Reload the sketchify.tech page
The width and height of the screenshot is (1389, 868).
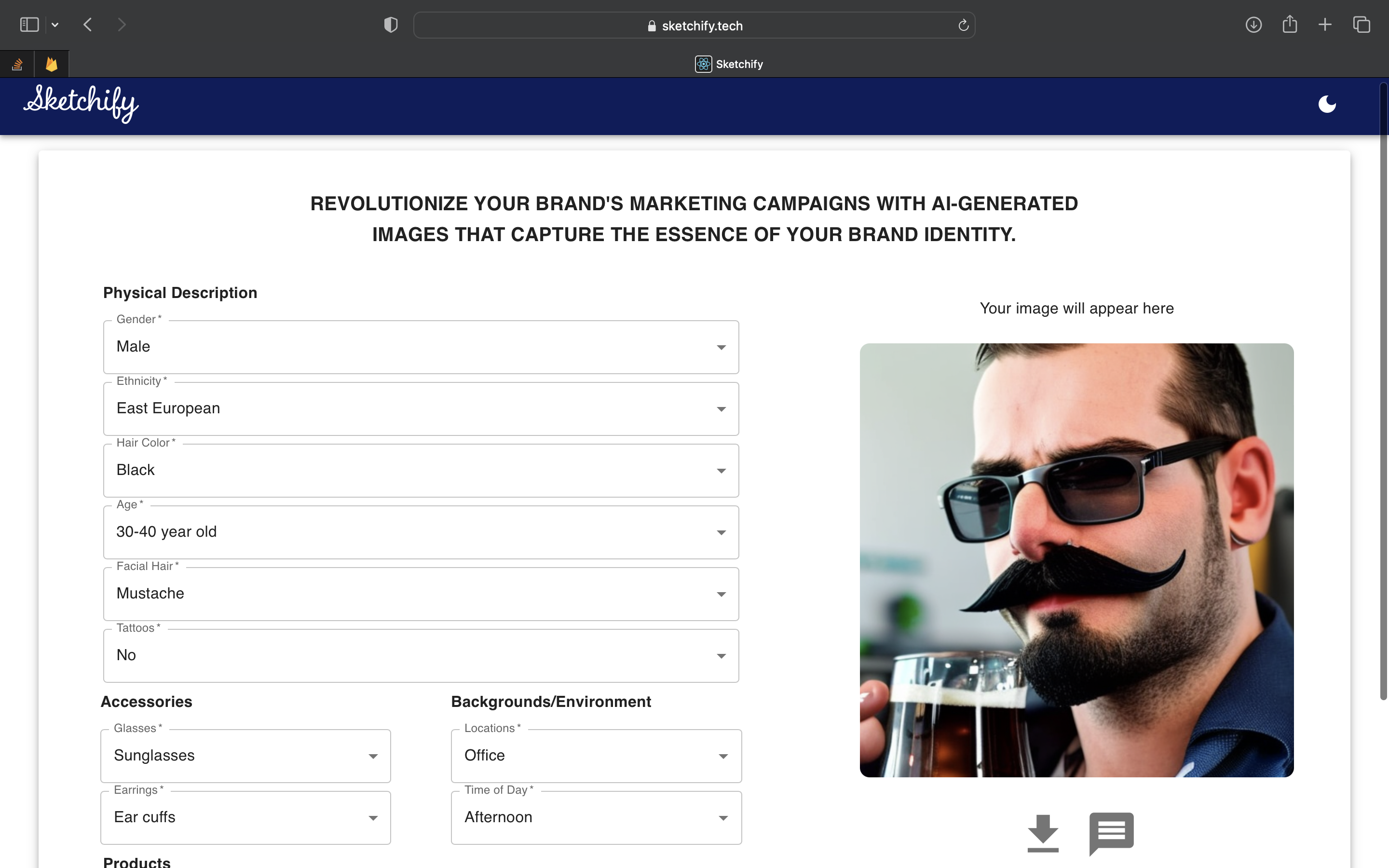[963, 25]
